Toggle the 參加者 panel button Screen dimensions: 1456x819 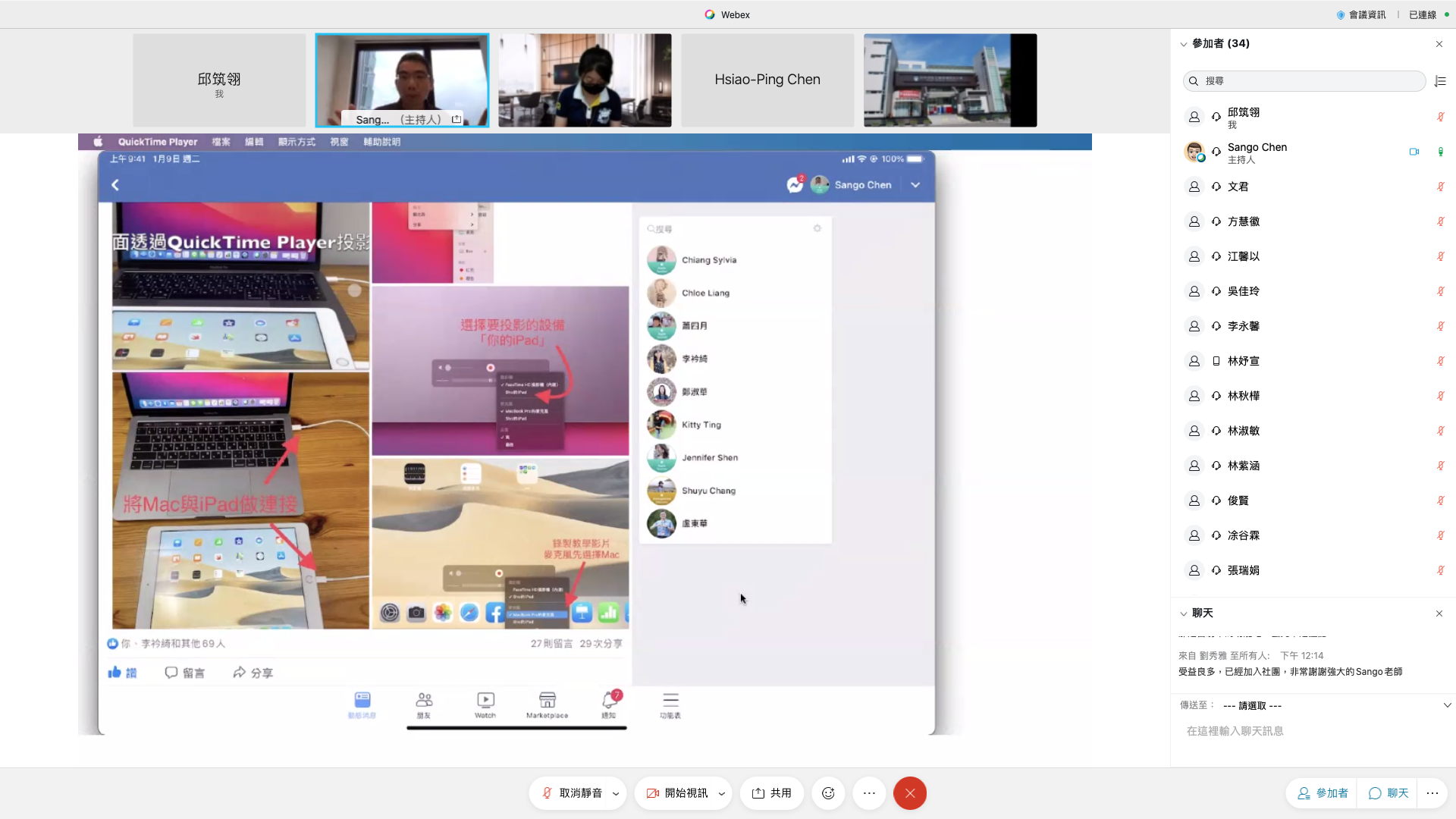coord(1323,793)
